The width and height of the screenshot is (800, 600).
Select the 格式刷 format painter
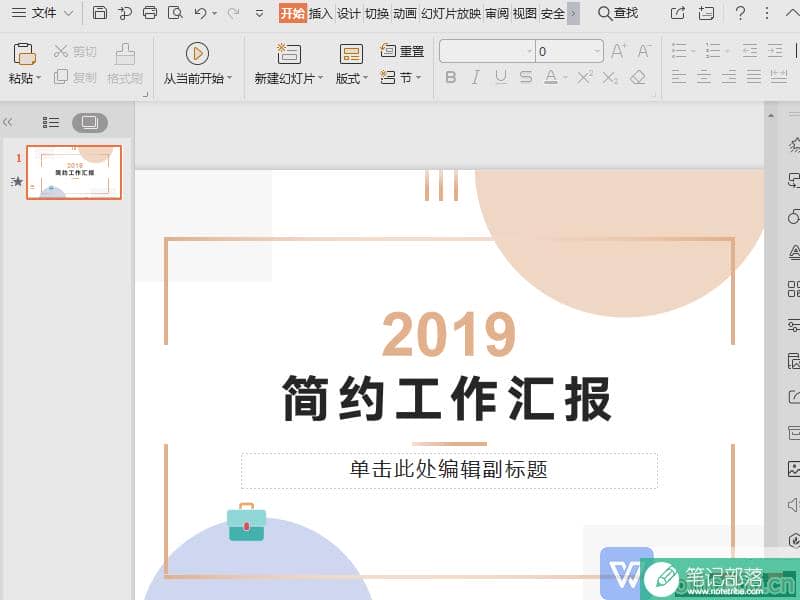pyautogui.click(x=125, y=64)
